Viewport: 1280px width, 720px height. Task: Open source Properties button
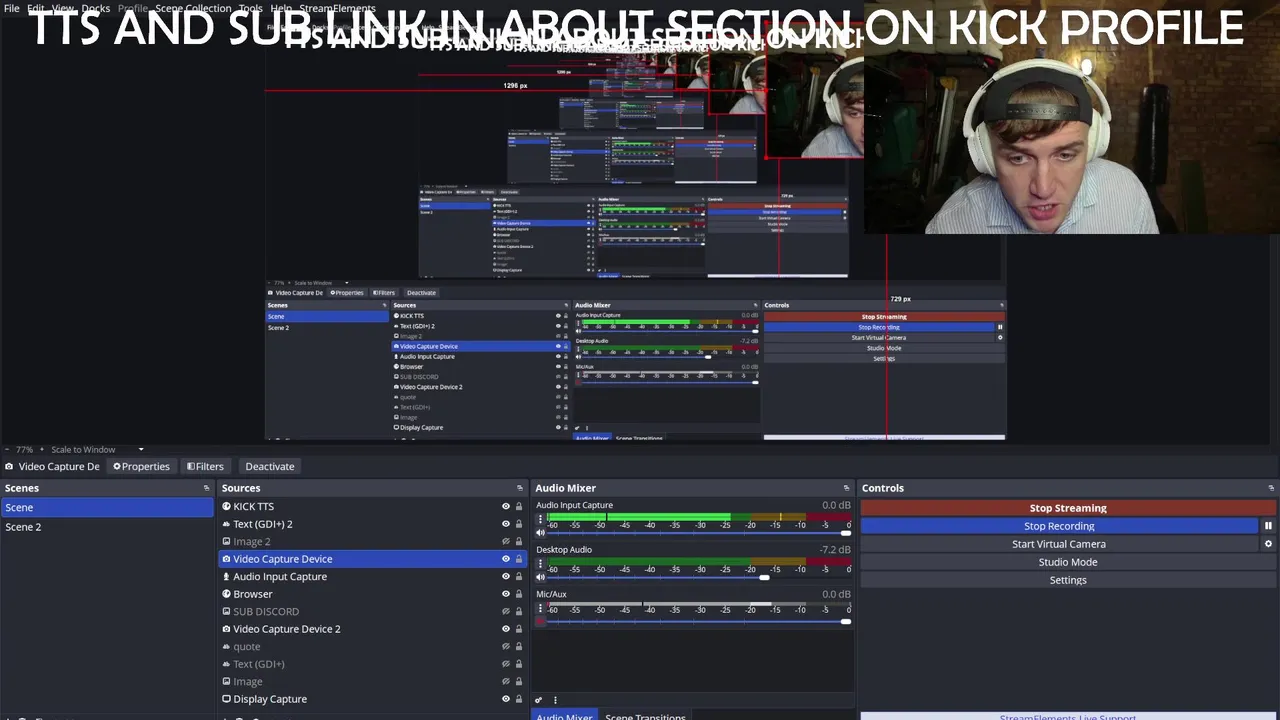(x=142, y=466)
